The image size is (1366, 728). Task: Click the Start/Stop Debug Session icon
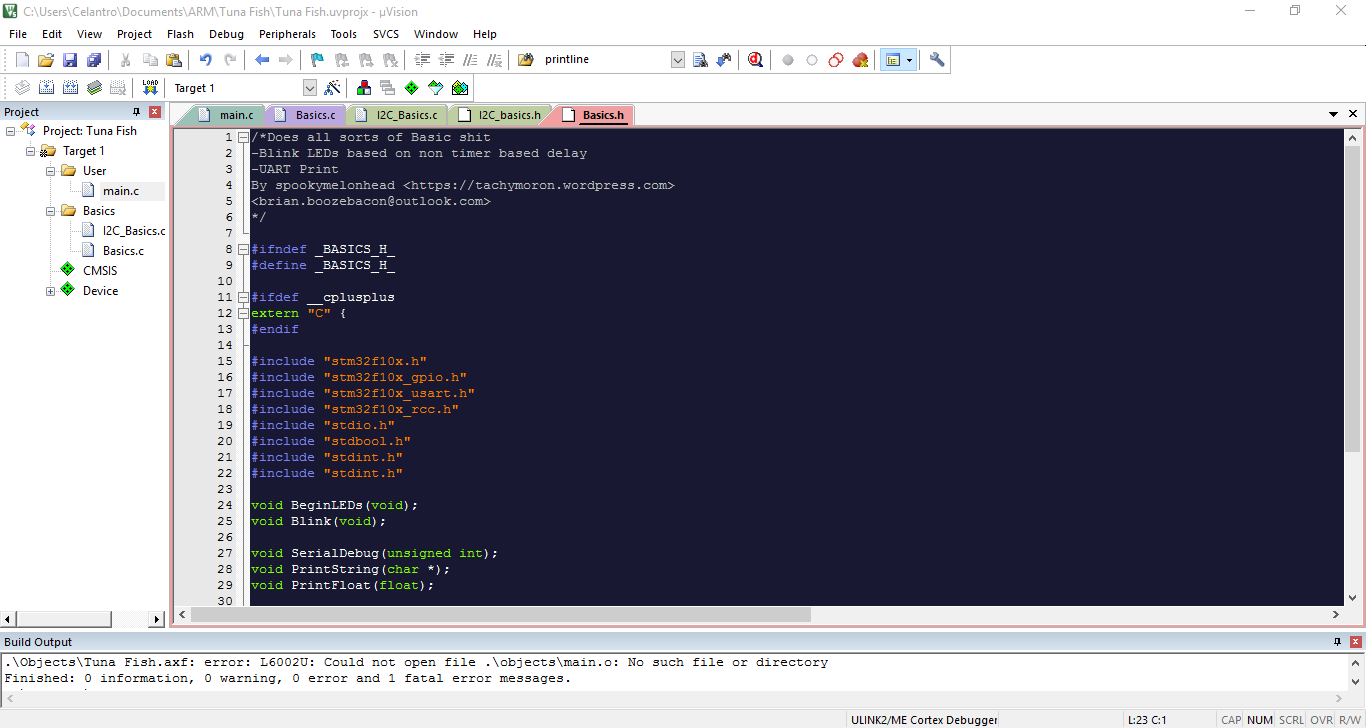pos(755,60)
